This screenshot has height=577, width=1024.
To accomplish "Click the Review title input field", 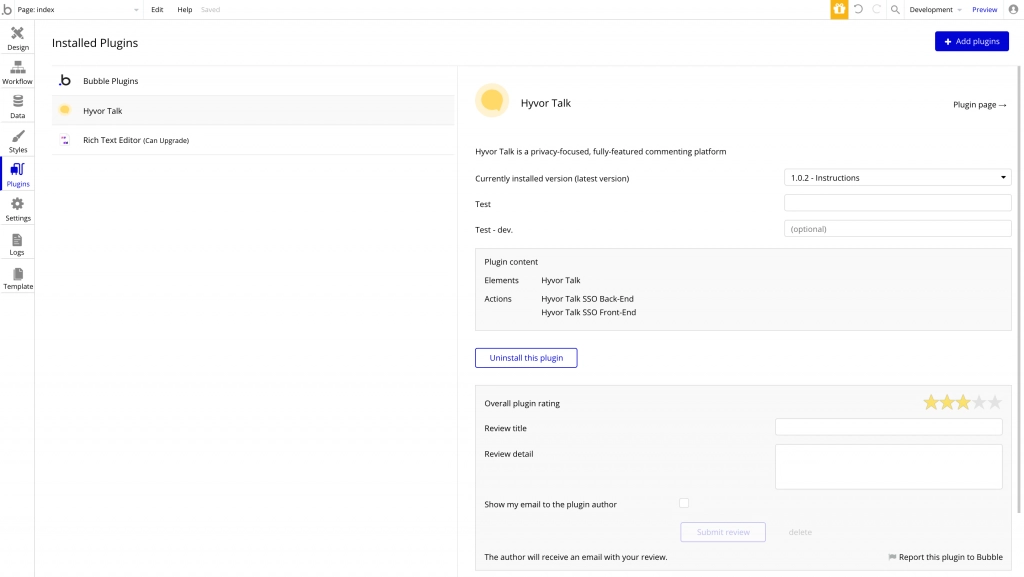I will click(x=888, y=427).
